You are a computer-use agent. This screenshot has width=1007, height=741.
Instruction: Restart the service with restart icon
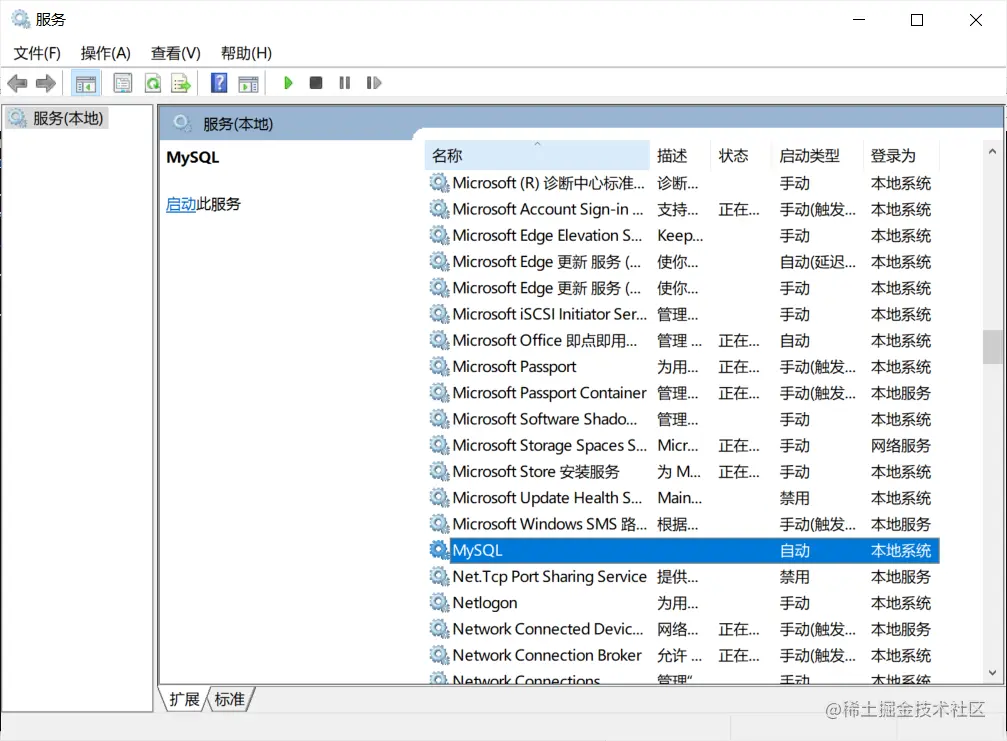374,83
